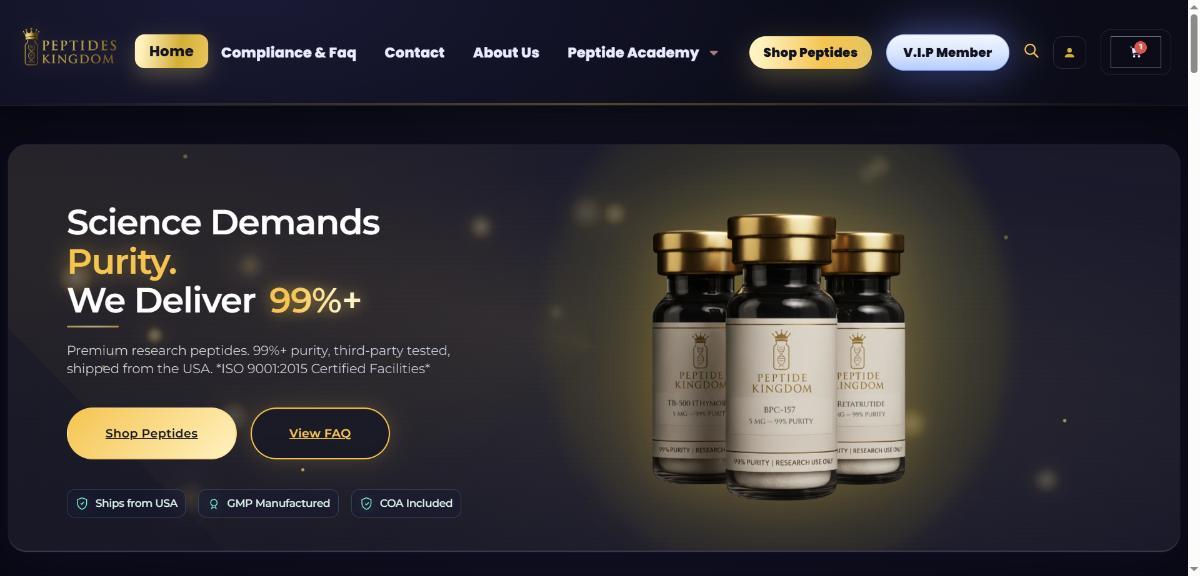Click the shield icon beside Ships from USA
Screen dimensions: 1200x576
click(x=83, y=503)
